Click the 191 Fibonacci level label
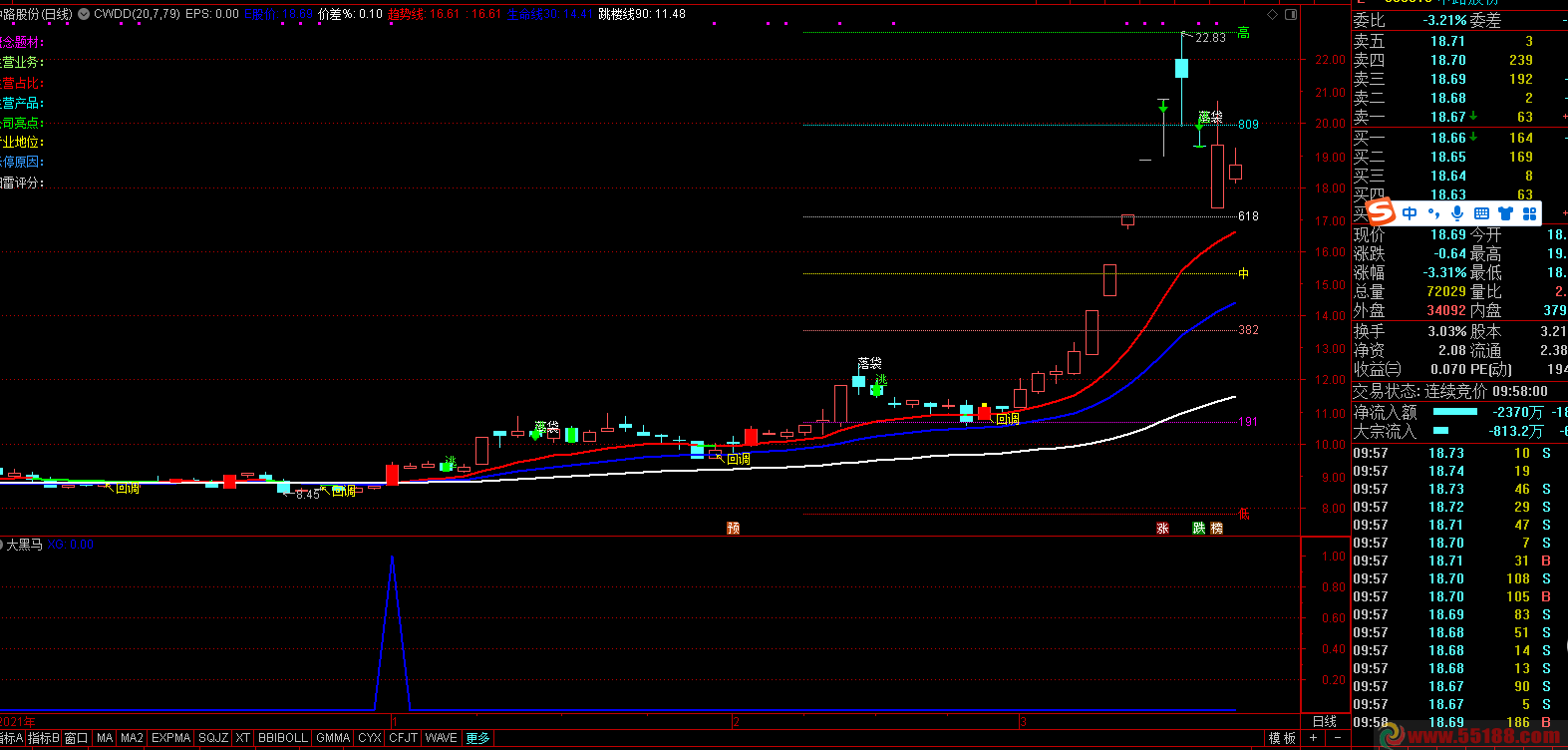1568x750 pixels. pos(1248,422)
